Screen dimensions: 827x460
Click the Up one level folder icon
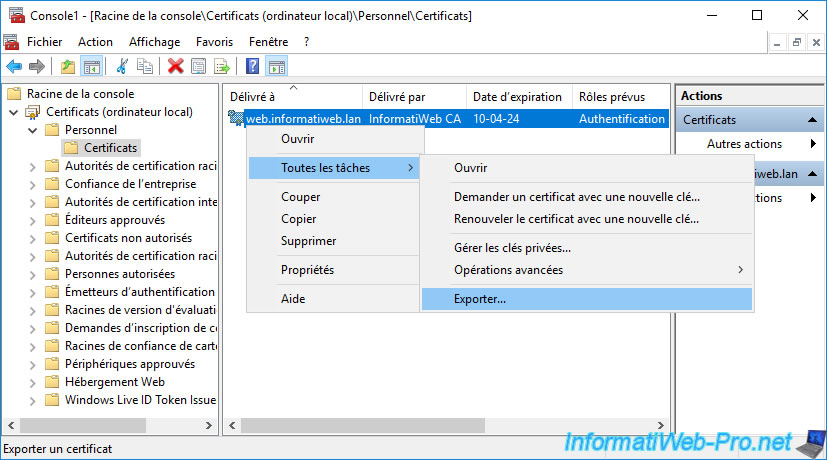(67, 67)
